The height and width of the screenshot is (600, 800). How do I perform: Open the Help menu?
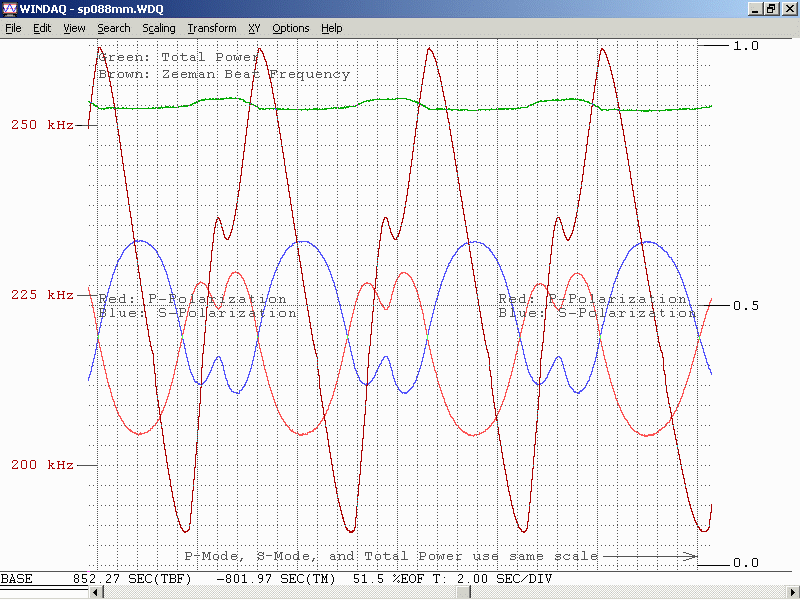click(331, 28)
